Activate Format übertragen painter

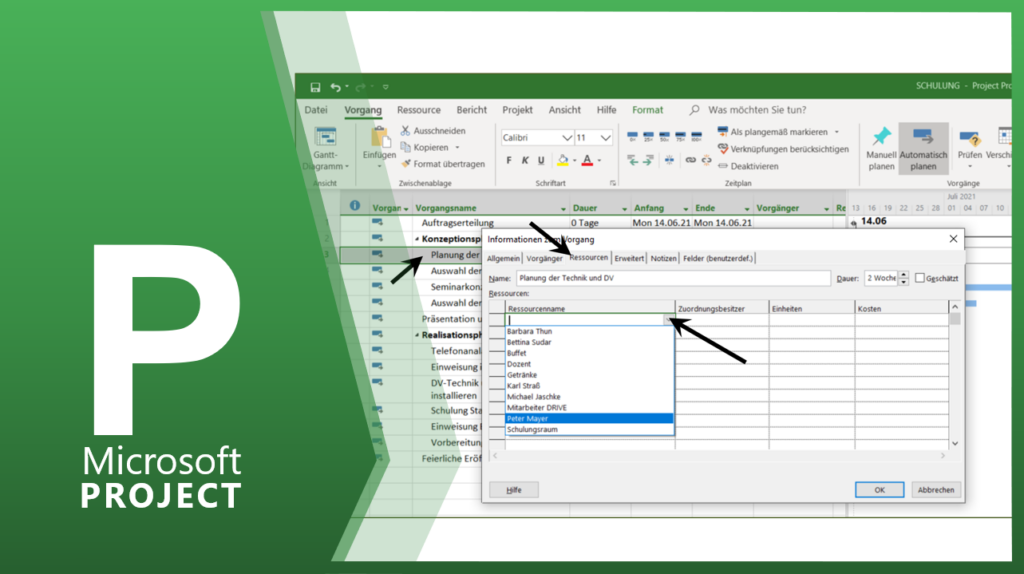point(443,164)
